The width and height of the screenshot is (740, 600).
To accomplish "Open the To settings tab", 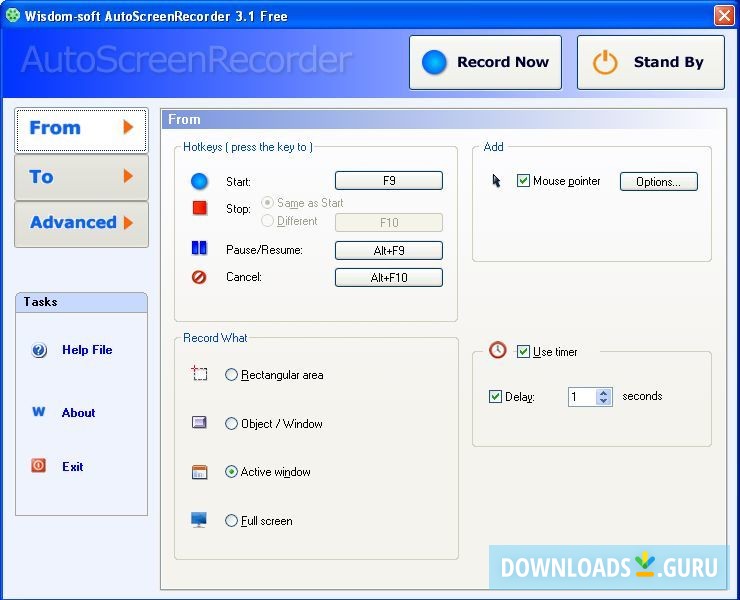I will pos(82,177).
